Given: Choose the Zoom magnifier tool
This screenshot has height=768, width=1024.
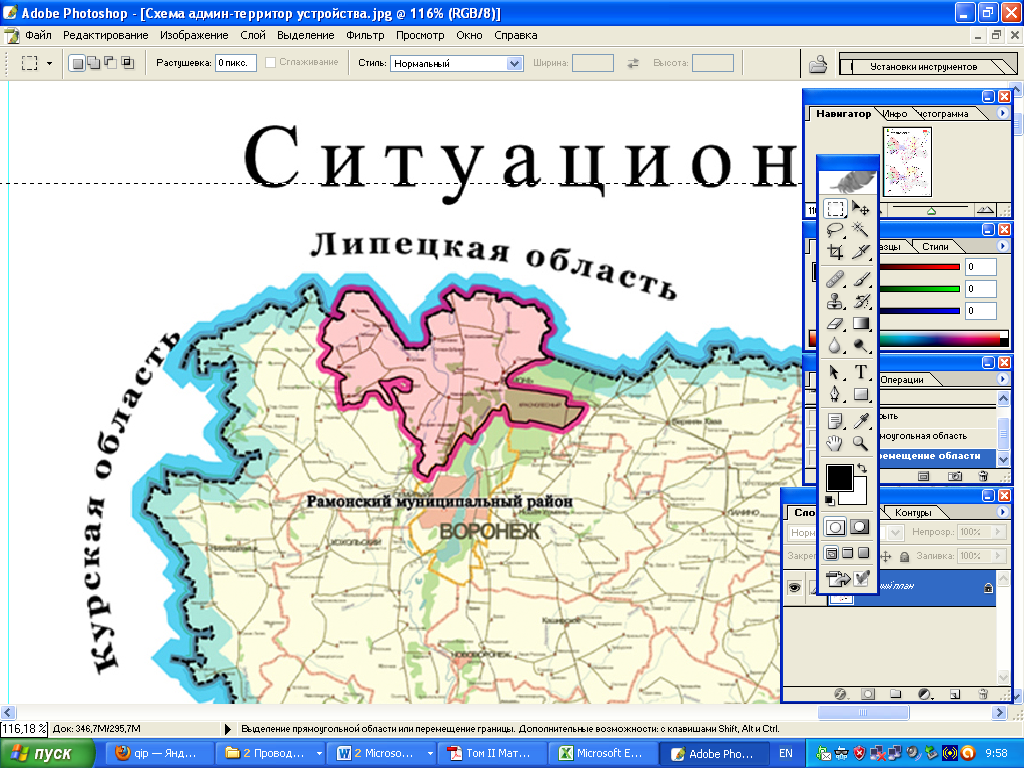Looking at the screenshot, I should pyautogui.click(x=860, y=443).
